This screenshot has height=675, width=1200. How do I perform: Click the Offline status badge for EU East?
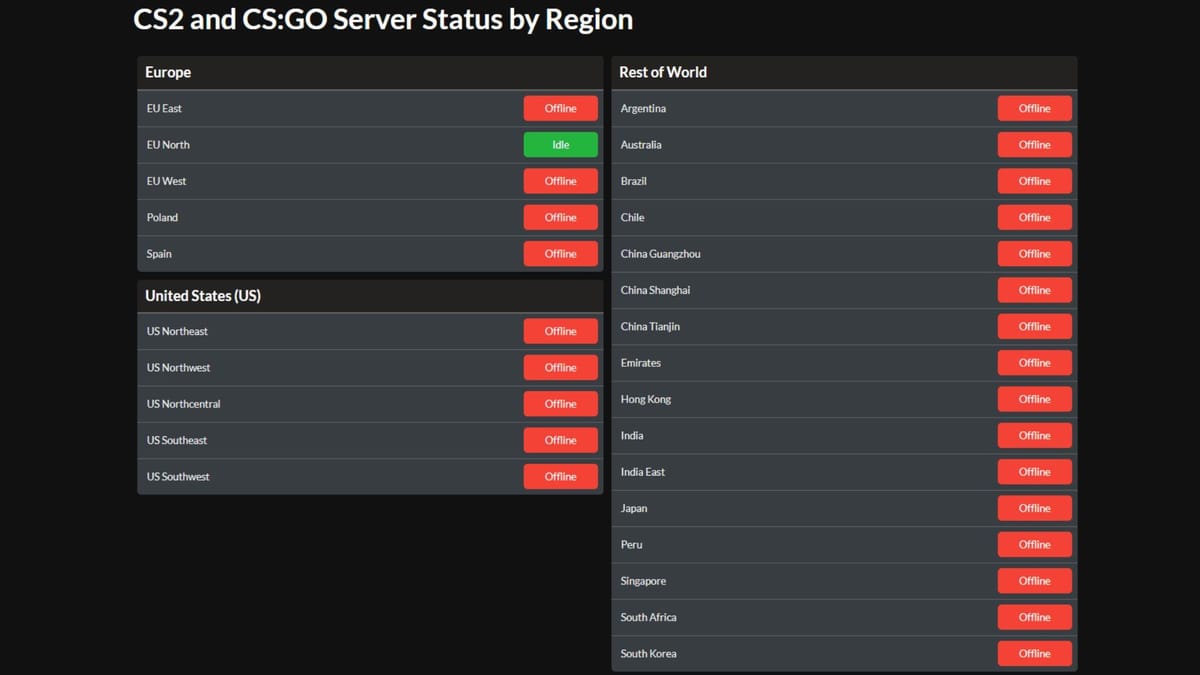(x=561, y=108)
